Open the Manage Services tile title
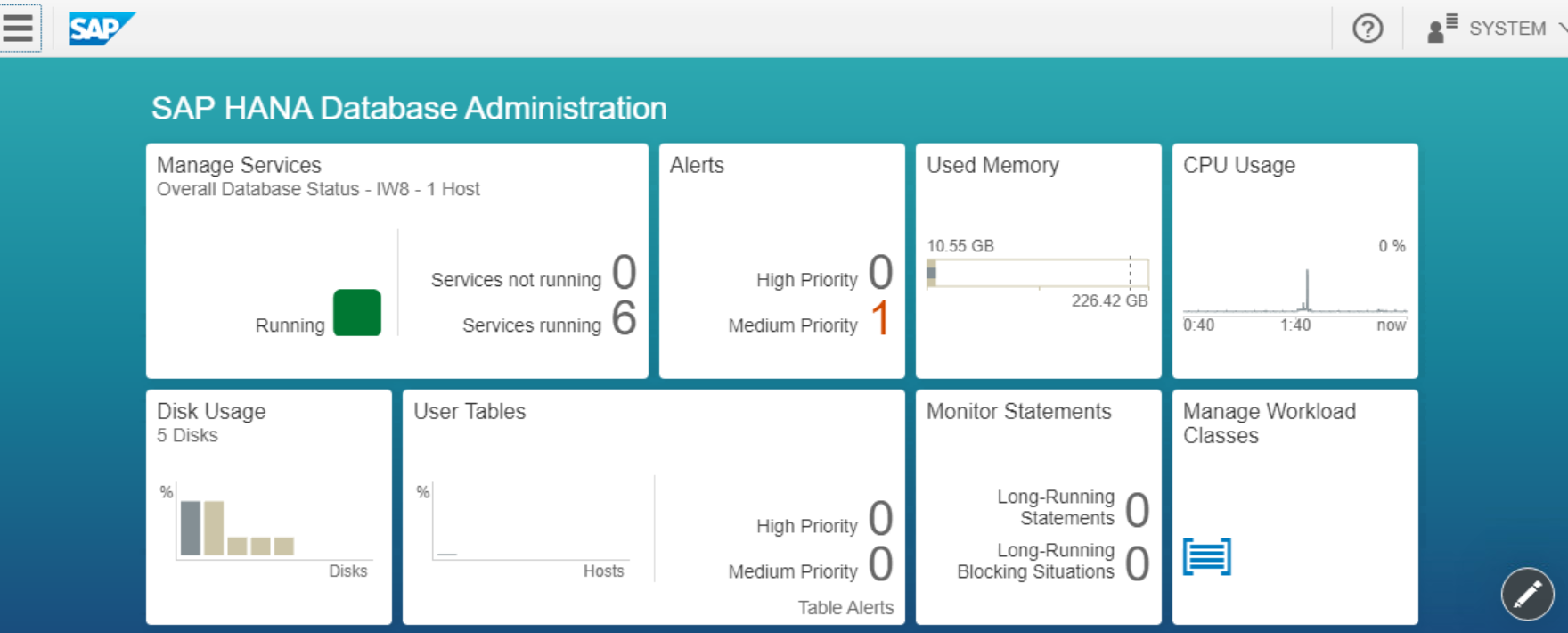This screenshot has height=633, width=1568. click(x=239, y=165)
